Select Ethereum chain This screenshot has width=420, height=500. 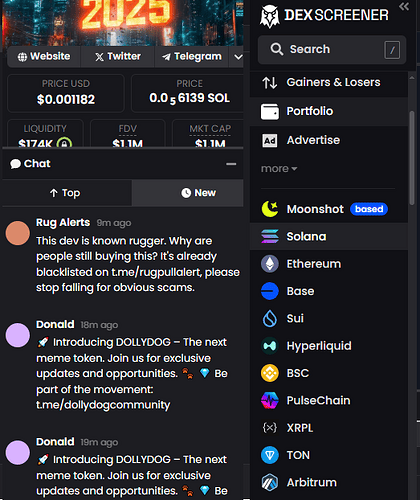(x=329, y=264)
